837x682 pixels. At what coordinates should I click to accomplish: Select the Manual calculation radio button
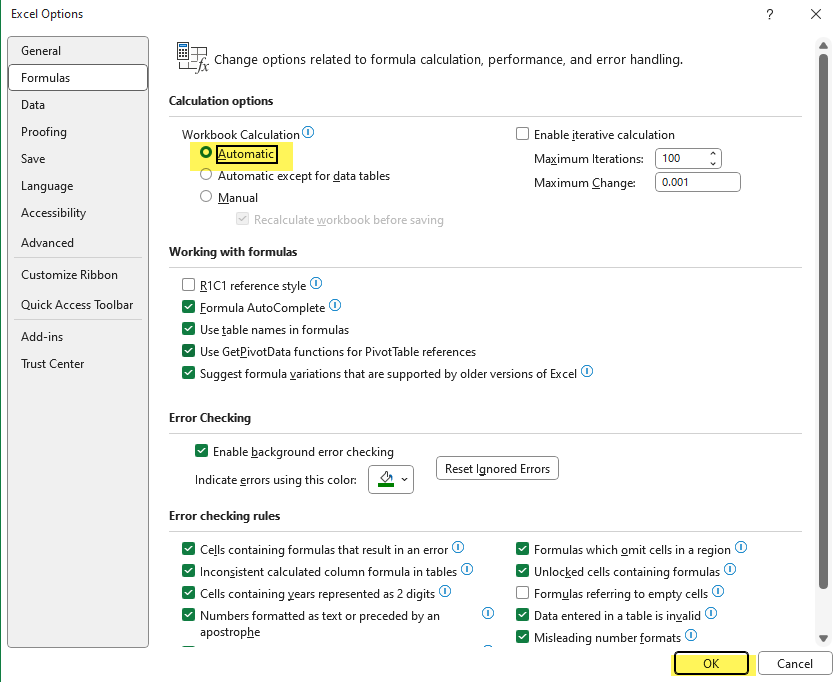pos(206,197)
